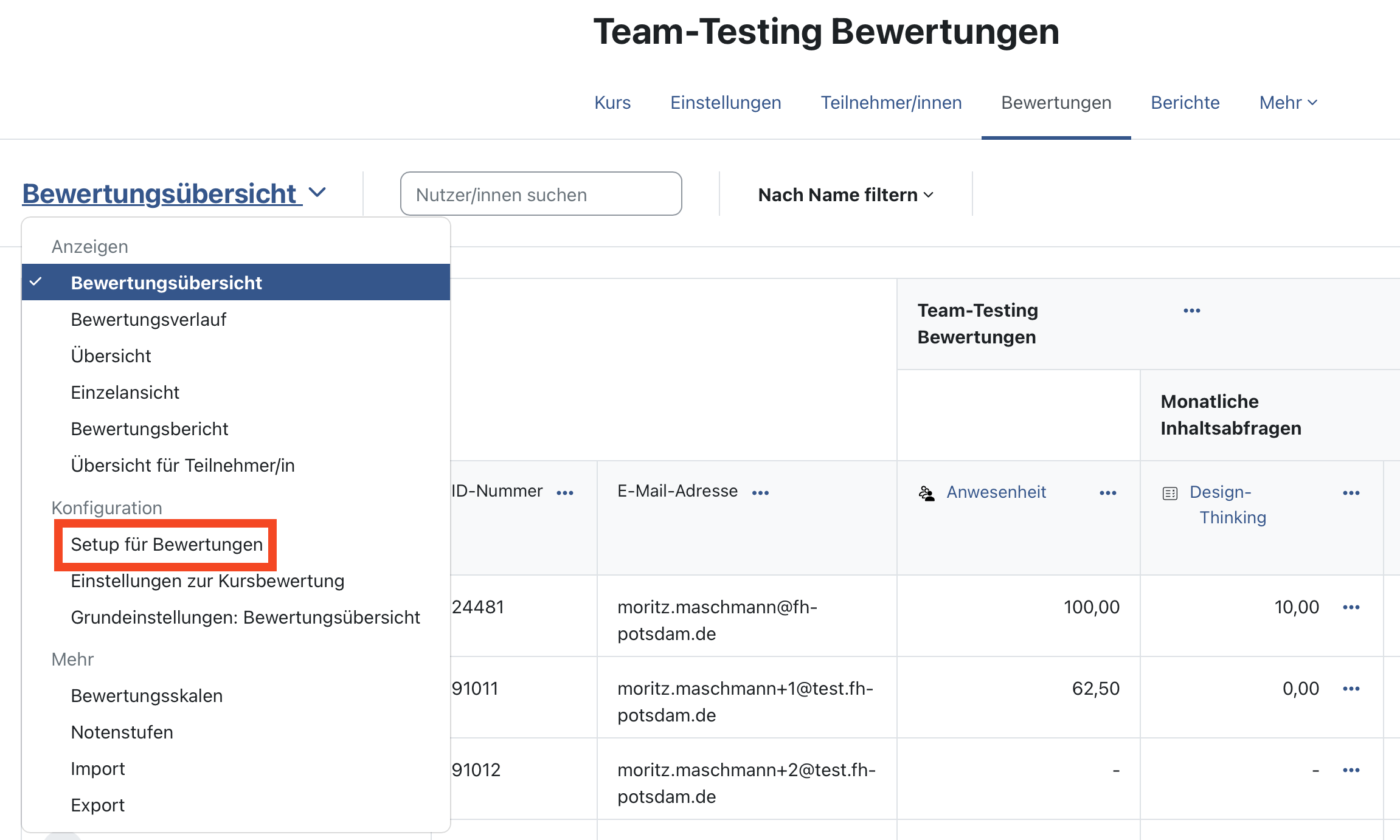
Task: Open the Anwesenheit column link
Action: (996, 492)
